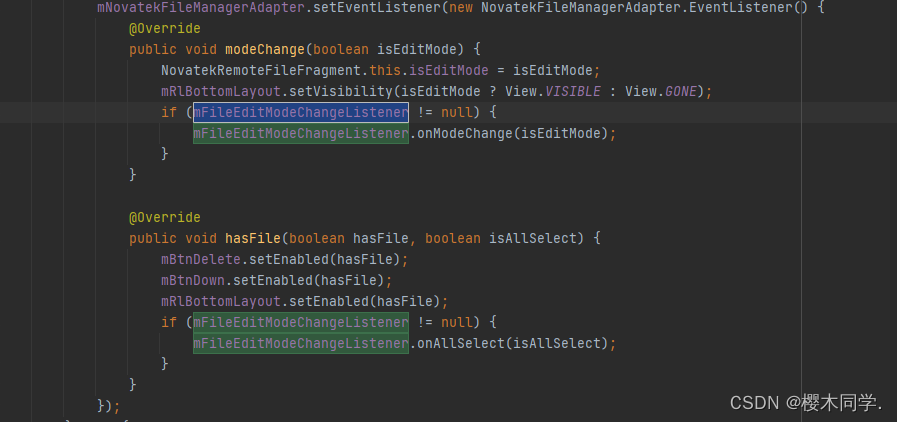Click the this keyword after NovatekRemoteFileFragment
Screen dimensions: 897x422
click(385, 71)
